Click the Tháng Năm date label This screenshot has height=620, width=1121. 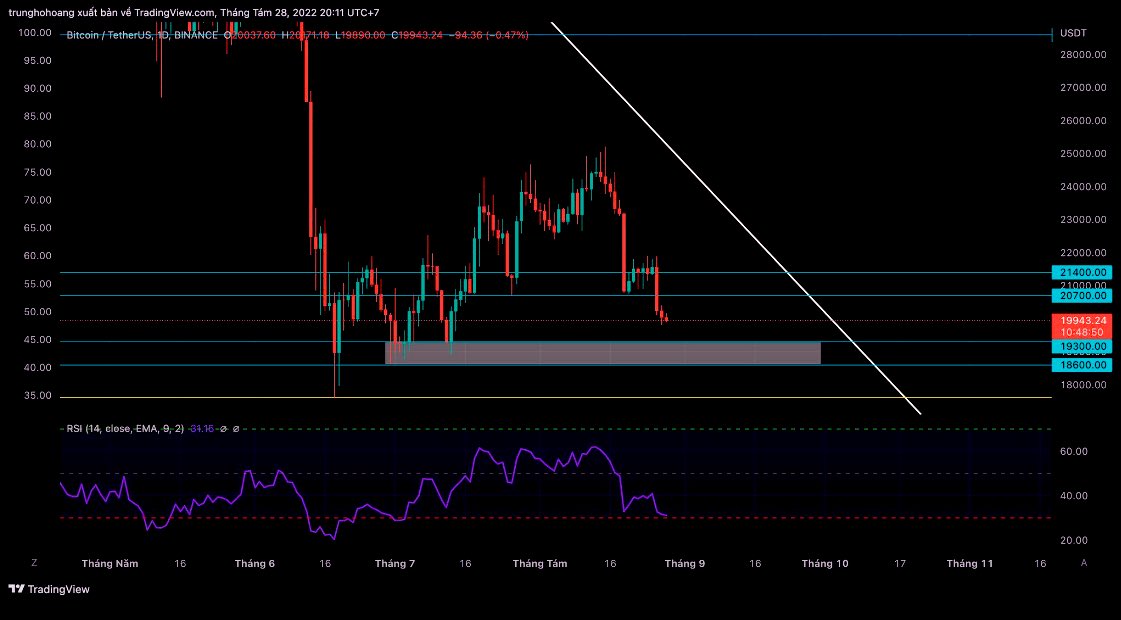pyautogui.click(x=110, y=564)
